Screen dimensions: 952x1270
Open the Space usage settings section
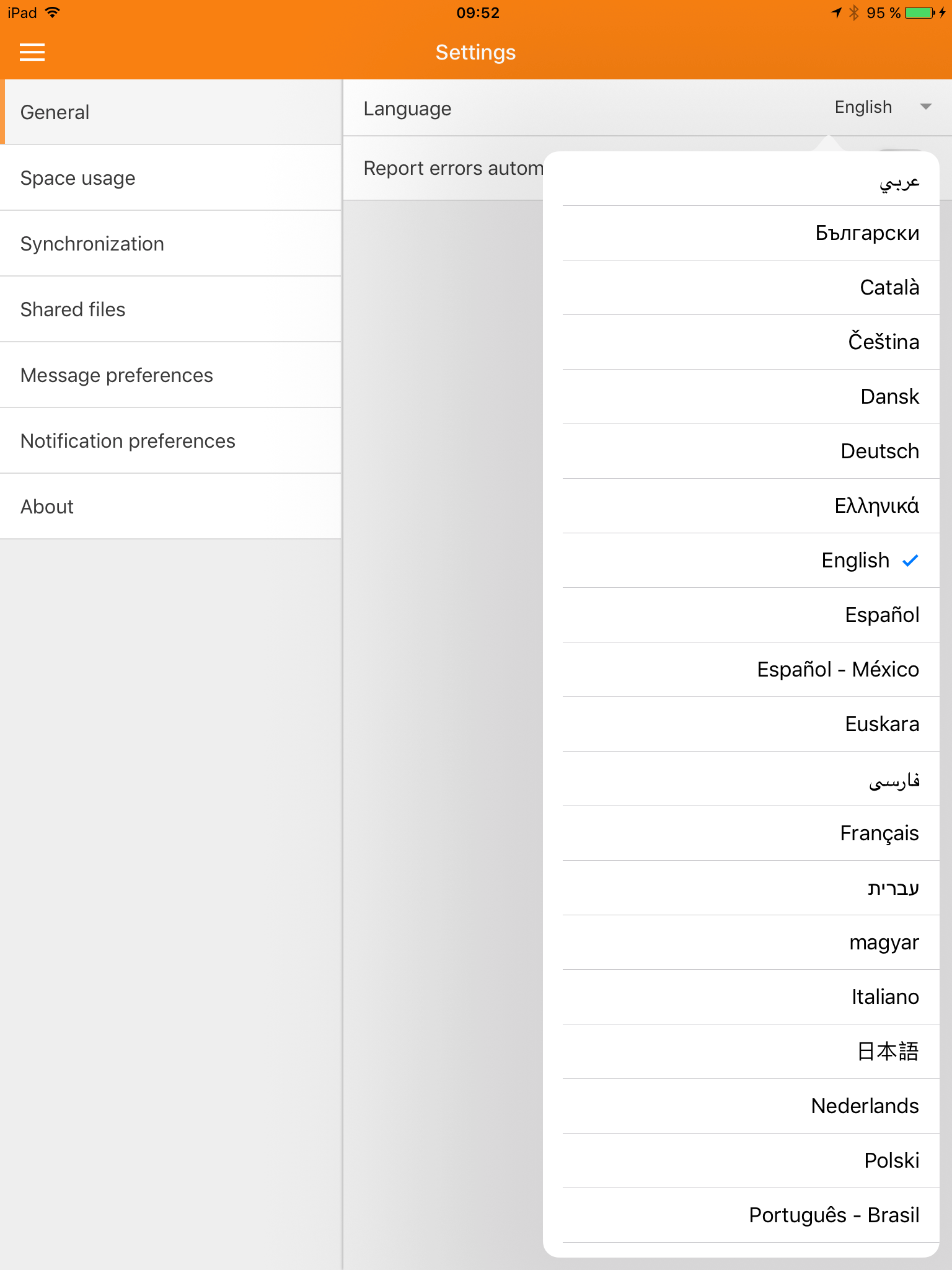(171, 178)
